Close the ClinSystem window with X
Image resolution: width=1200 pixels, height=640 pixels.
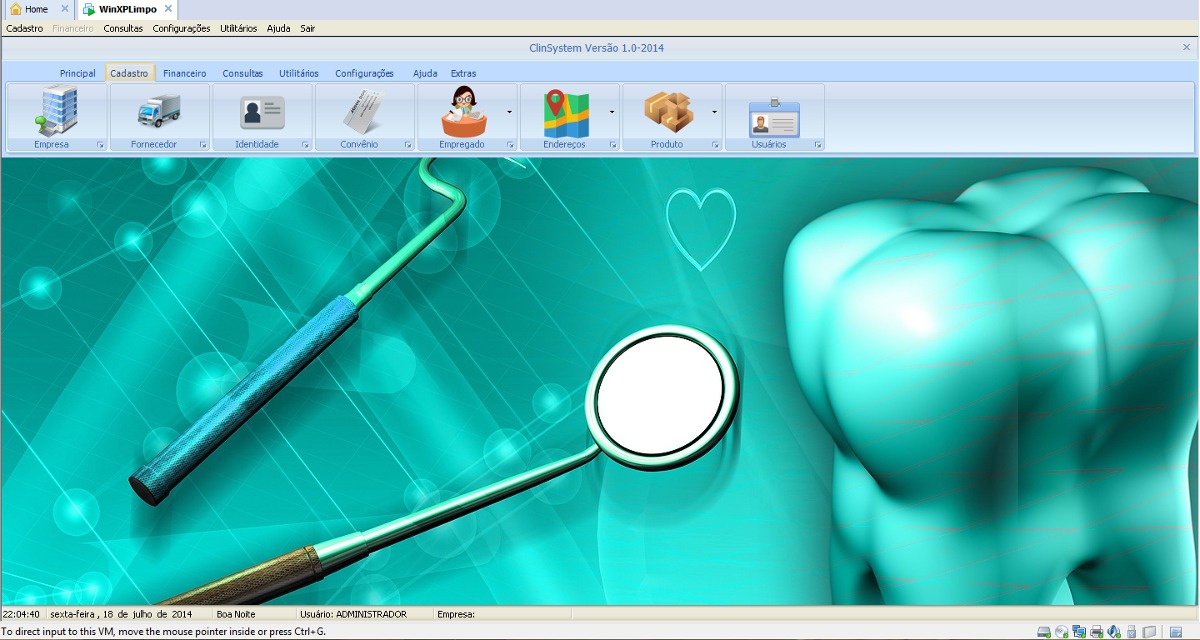pyautogui.click(x=1186, y=47)
